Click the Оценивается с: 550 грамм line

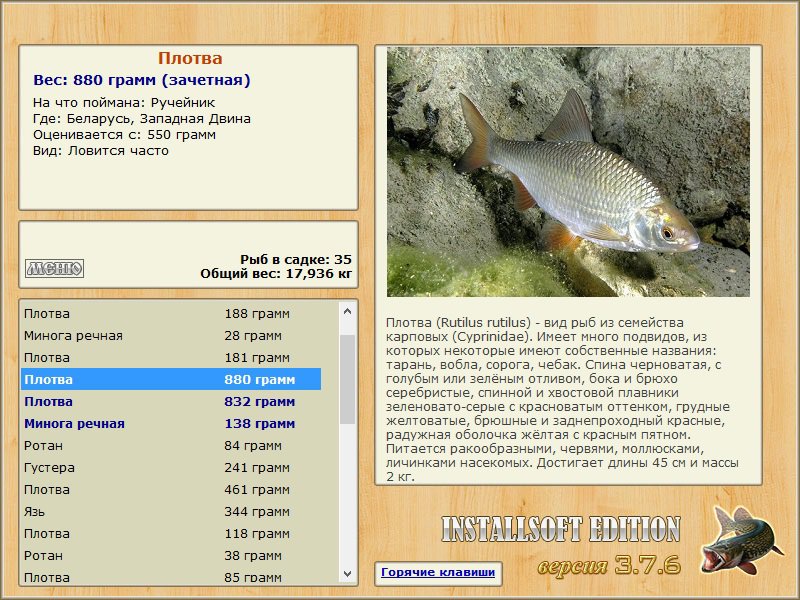point(124,135)
